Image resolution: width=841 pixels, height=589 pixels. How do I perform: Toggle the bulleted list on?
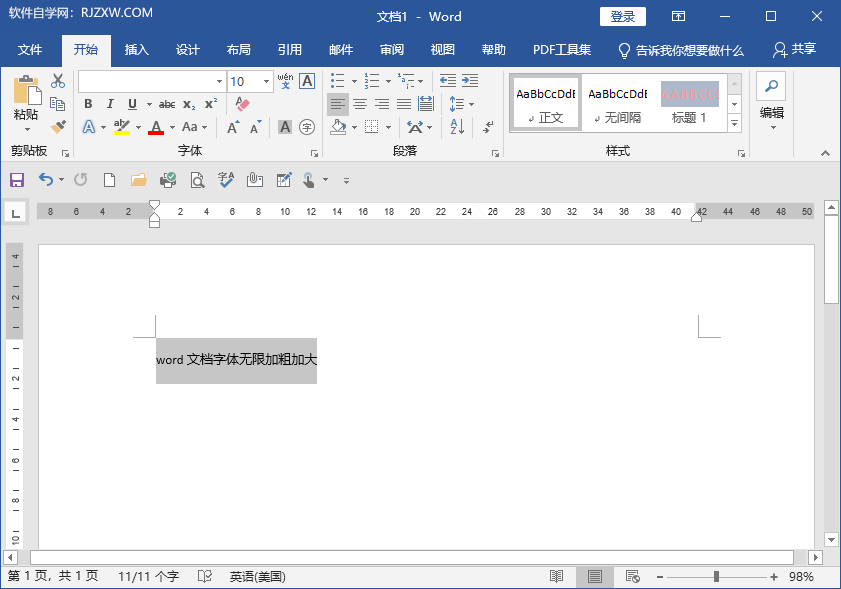pyautogui.click(x=337, y=80)
